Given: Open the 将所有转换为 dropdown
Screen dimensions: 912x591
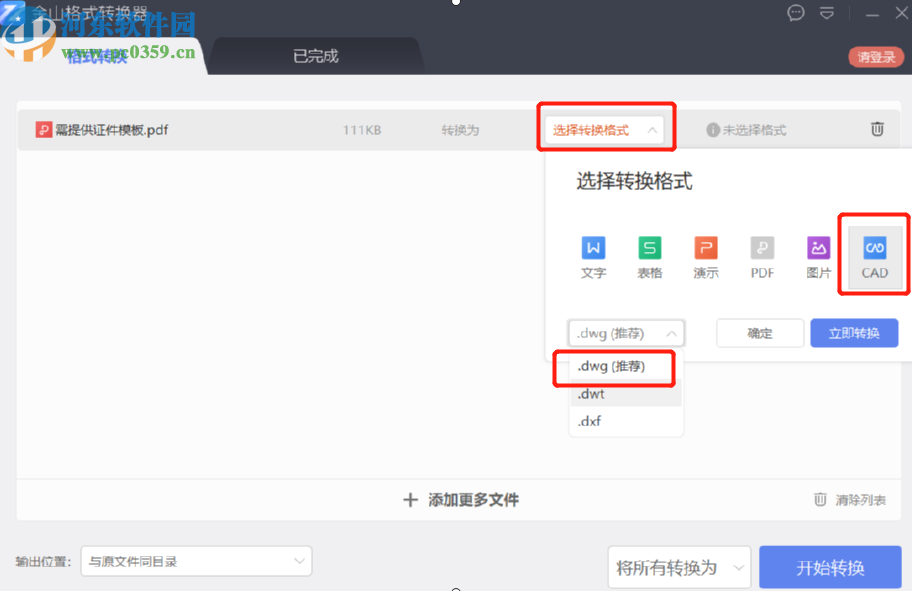Looking at the screenshot, I should click(x=679, y=567).
